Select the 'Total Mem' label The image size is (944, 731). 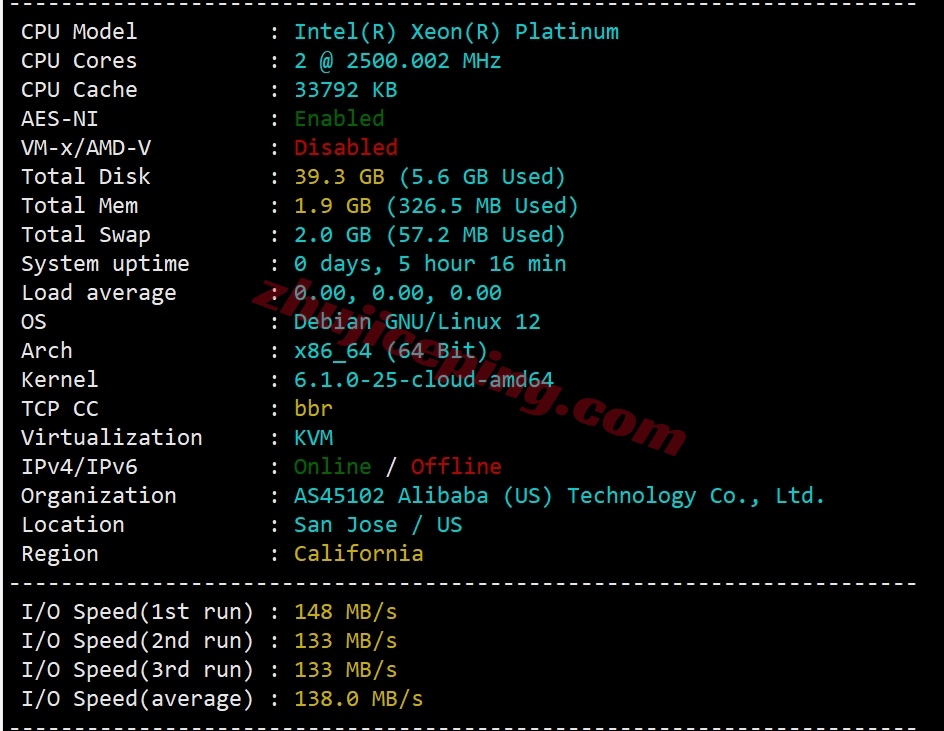[79, 205]
